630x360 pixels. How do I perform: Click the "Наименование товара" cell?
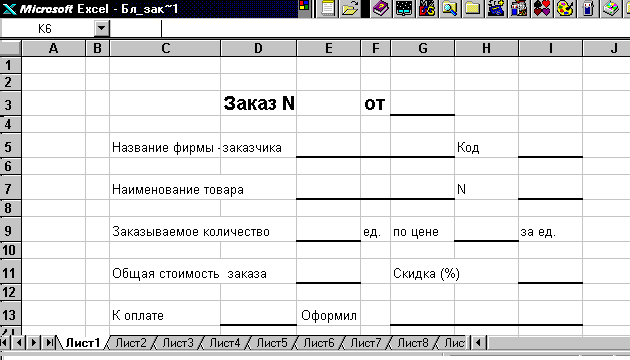pos(165,187)
